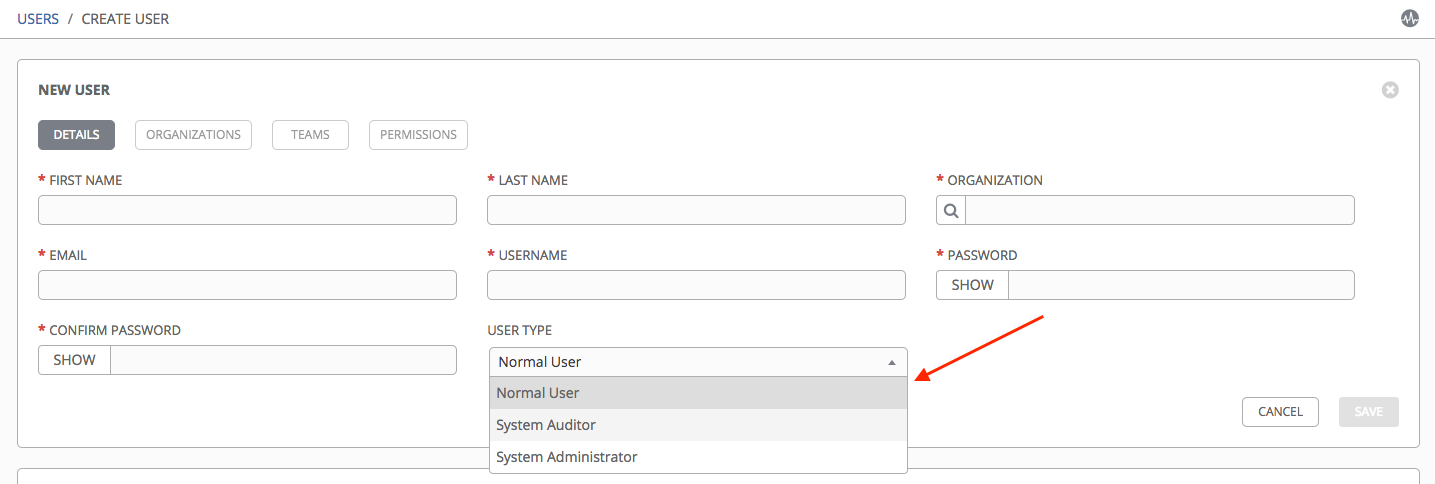
Task: Click into the Last Name field
Action: tap(696, 210)
